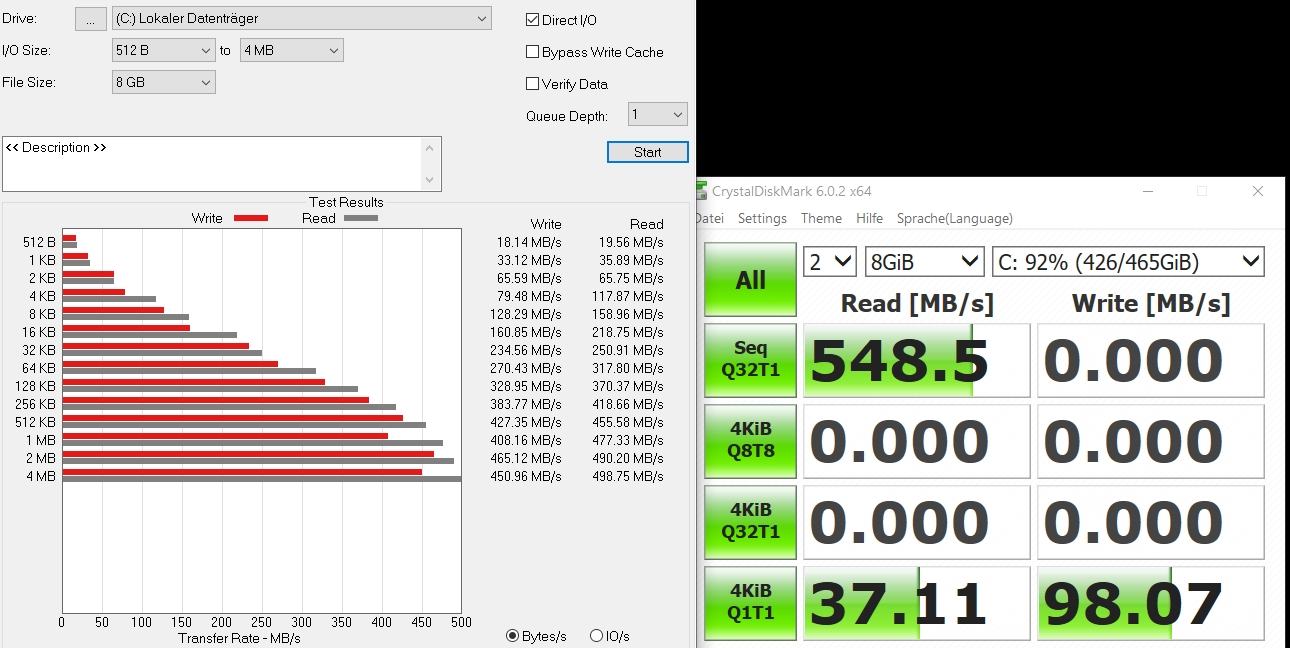The image size is (1290, 648).
Task: Expand the minimum I/O Size dropdown 512 B
Action: click(164, 50)
